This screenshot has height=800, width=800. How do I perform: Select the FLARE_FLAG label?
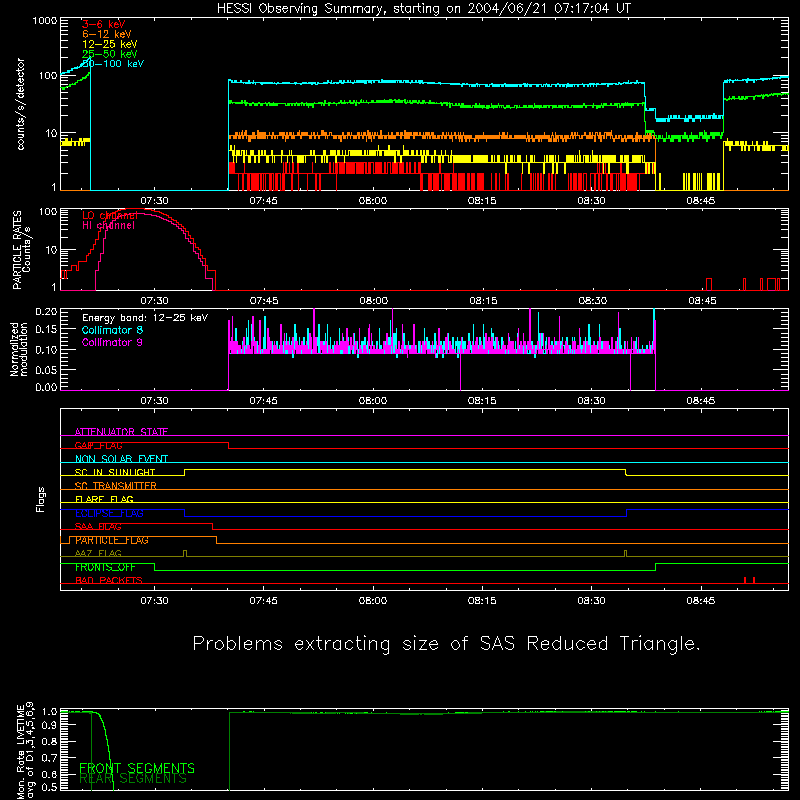click(x=104, y=499)
